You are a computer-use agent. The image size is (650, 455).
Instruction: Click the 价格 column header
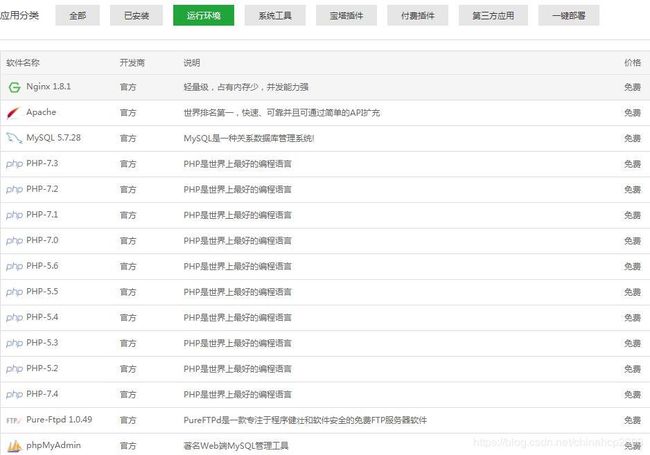click(633, 63)
